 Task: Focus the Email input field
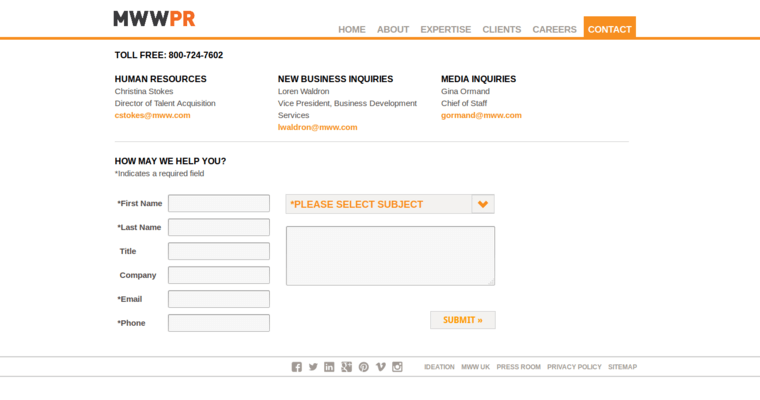219,299
